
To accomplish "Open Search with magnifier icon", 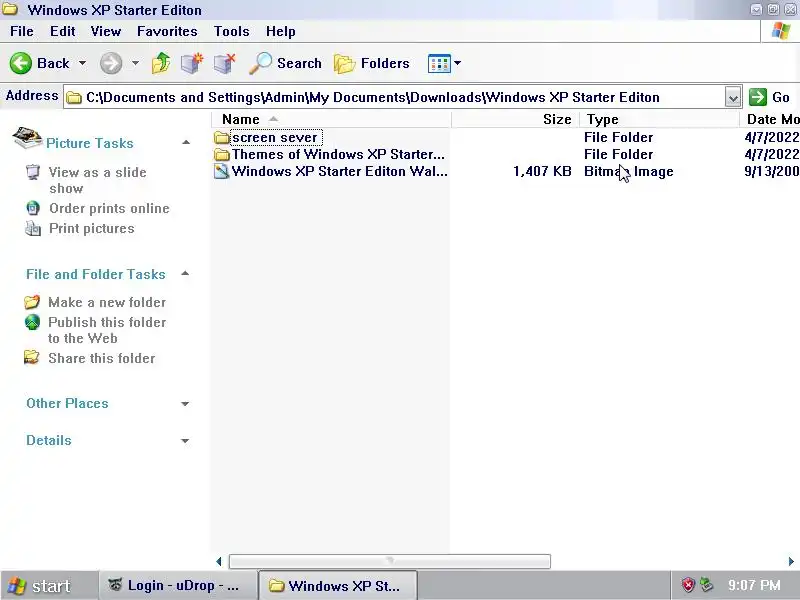I will [x=286, y=63].
